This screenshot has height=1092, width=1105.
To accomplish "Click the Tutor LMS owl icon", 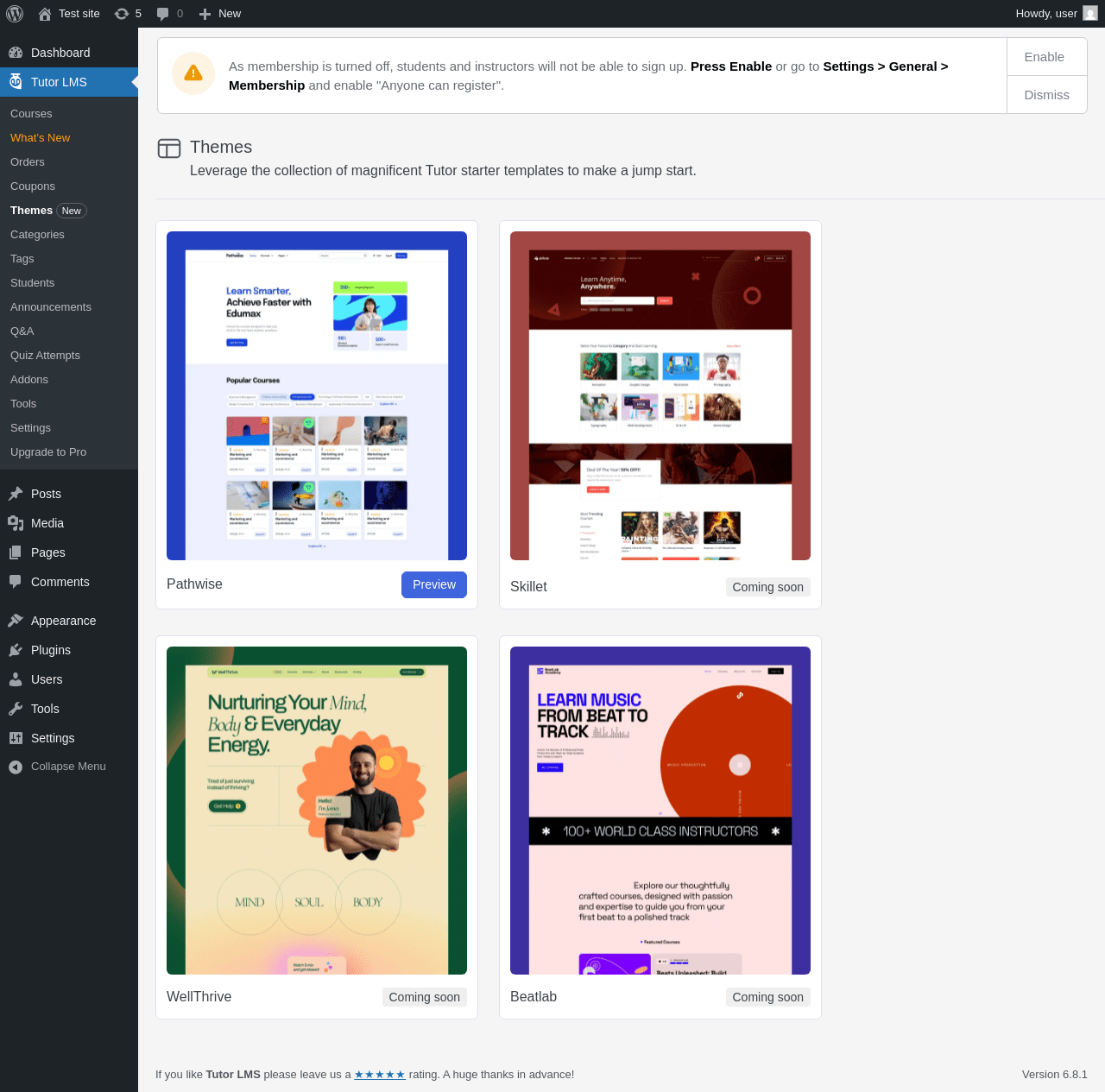I will click(x=16, y=82).
